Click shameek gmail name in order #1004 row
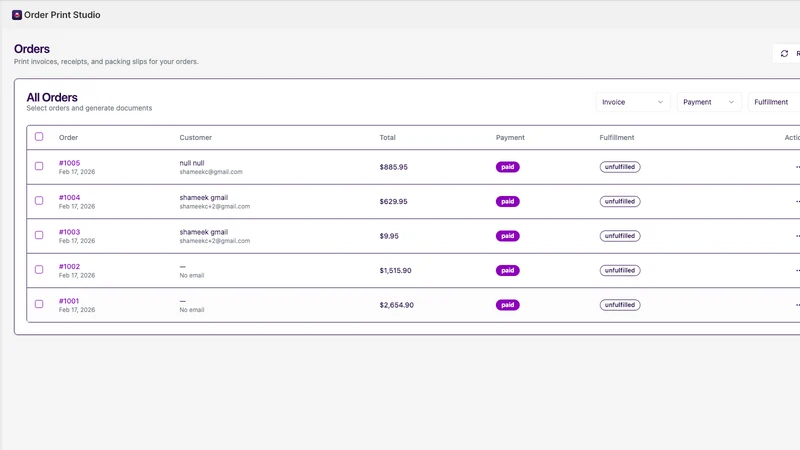The height and width of the screenshot is (450, 800). coord(204,197)
